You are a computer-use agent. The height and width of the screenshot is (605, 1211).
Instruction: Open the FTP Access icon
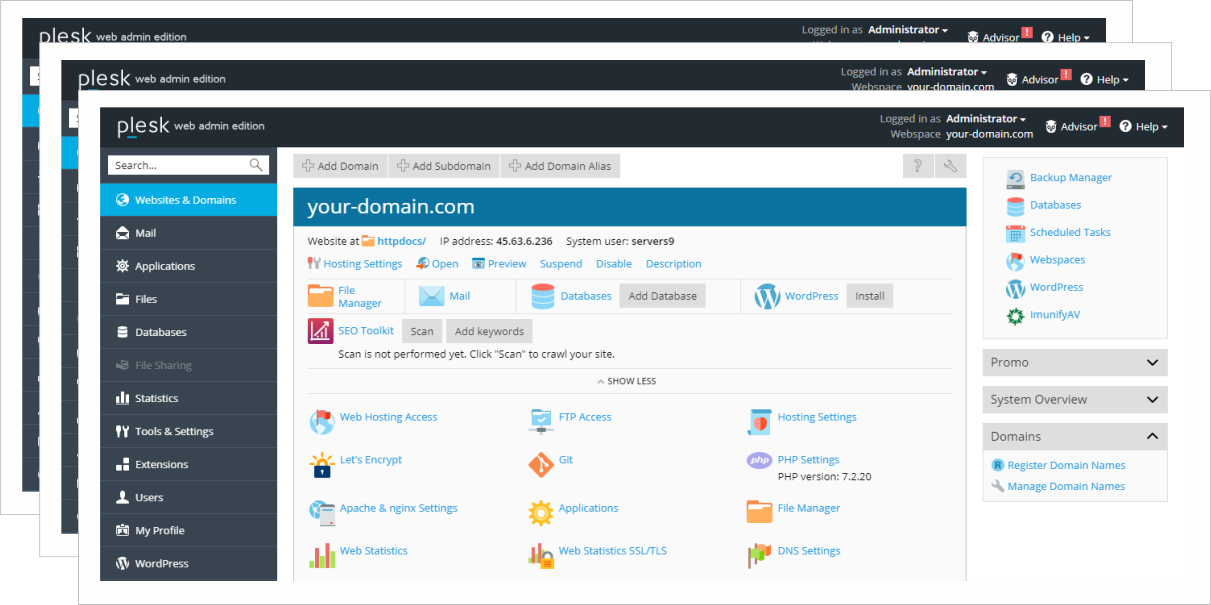[541, 421]
